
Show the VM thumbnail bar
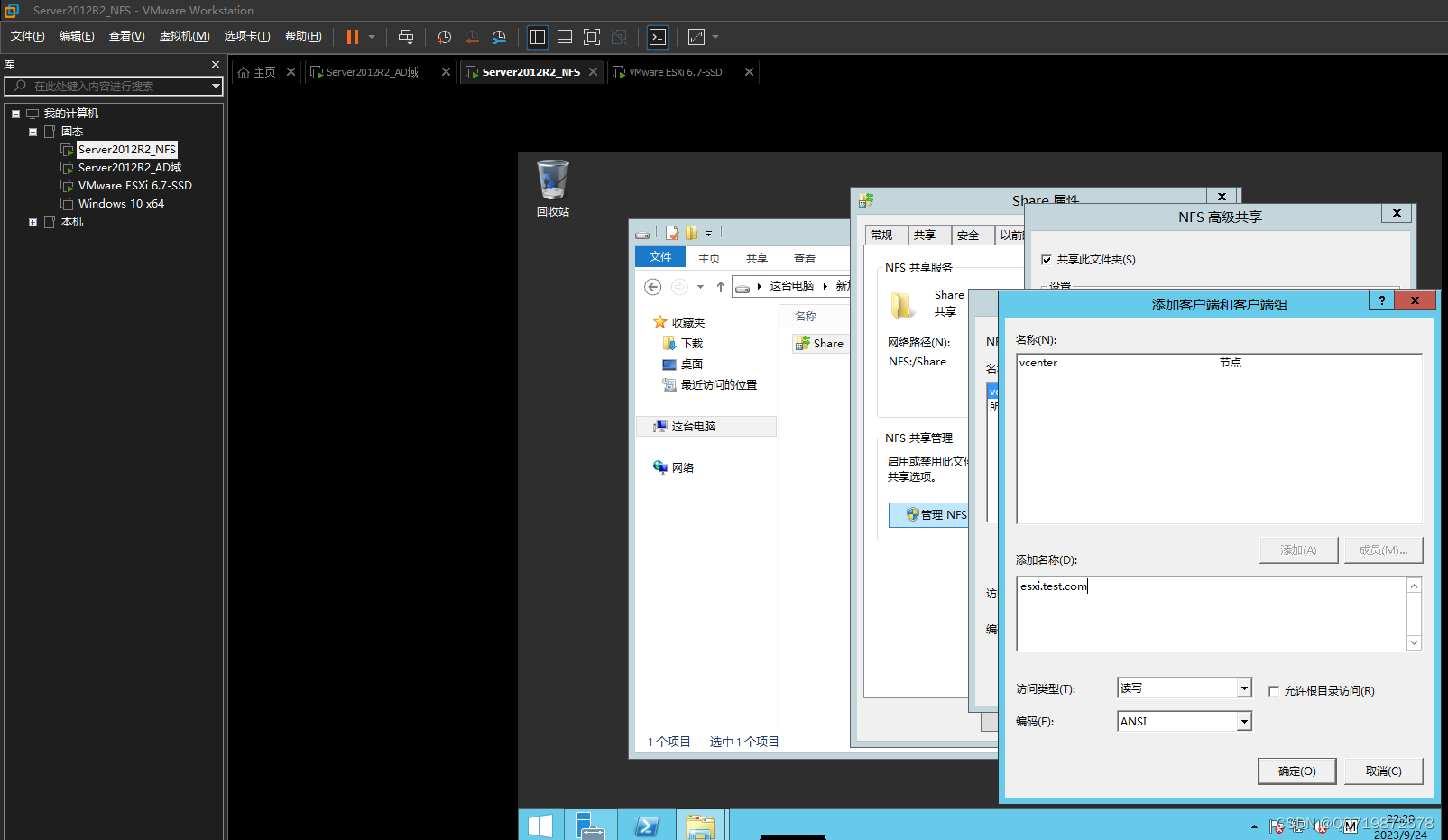pos(565,37)
